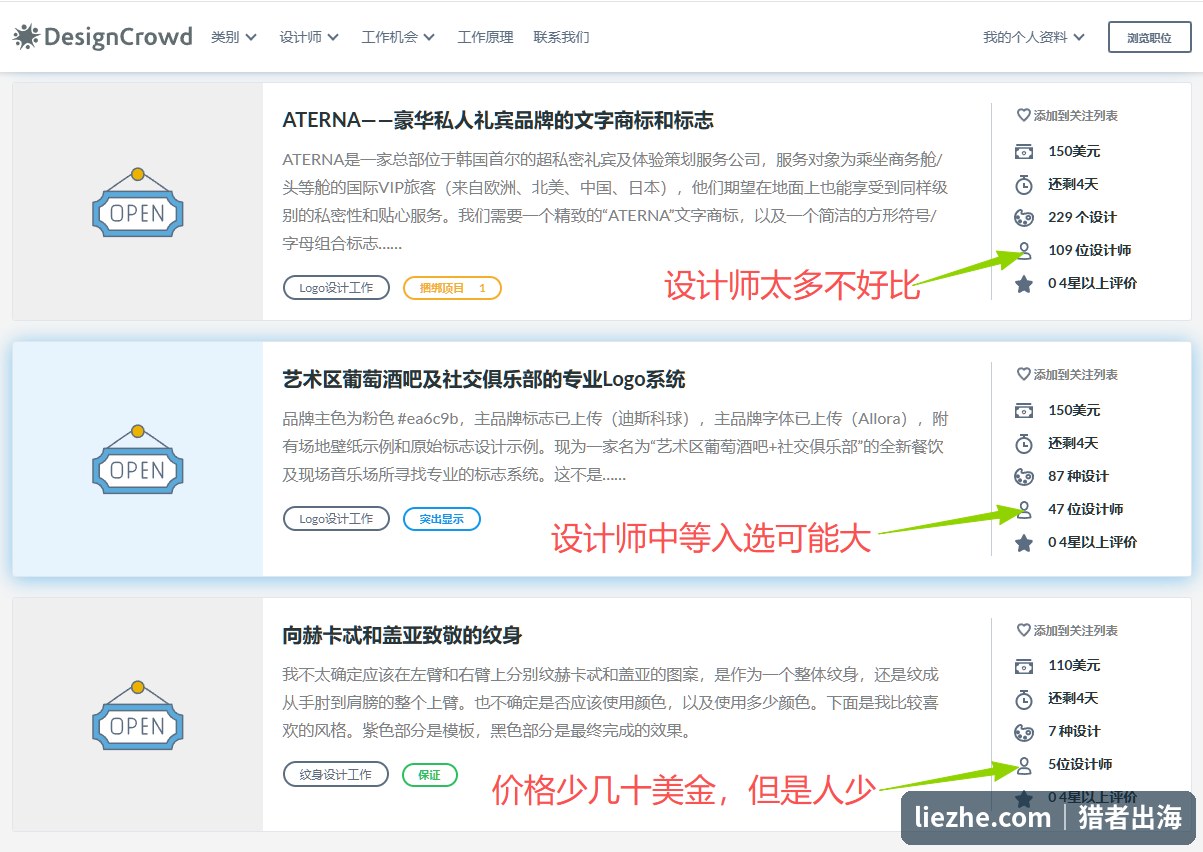Viewport: 1203px width, 852px height.
Task: Click the 47 位设计师 text
Action: pyautogui.click(x=1086, y=509)
